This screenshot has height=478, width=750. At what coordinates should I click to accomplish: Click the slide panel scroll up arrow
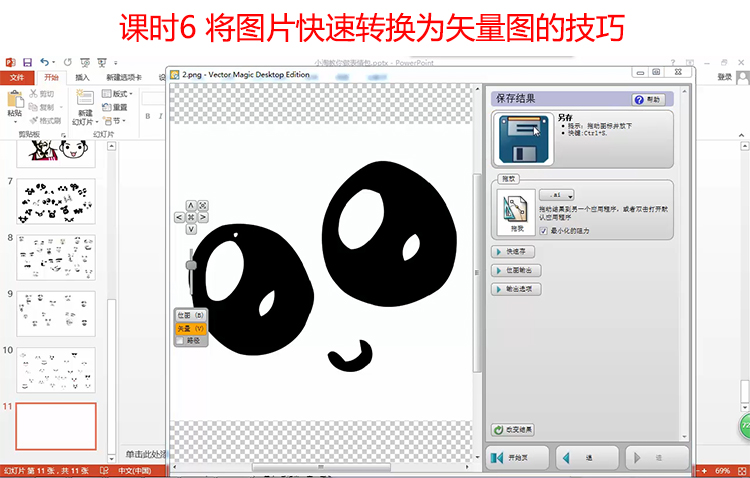pos(111,146)
